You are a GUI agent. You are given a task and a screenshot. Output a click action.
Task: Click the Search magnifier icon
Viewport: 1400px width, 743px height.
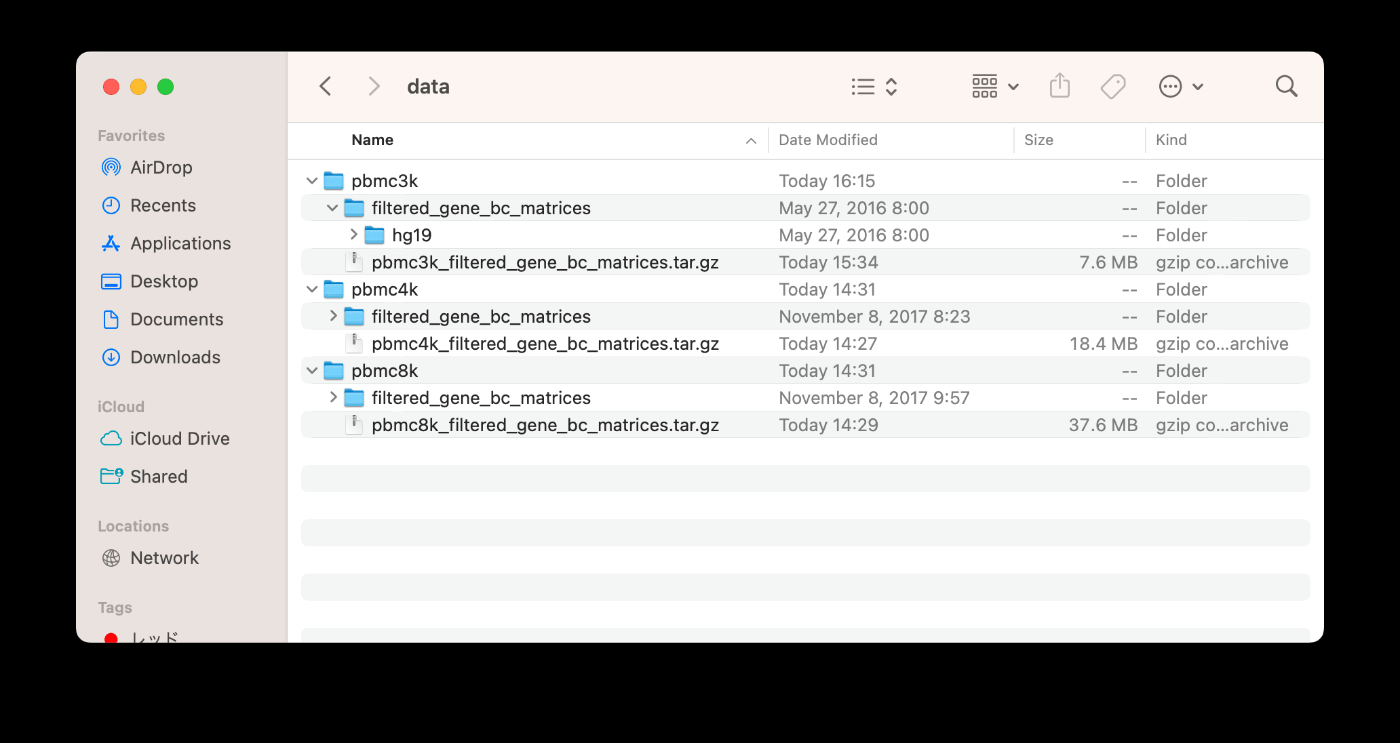tap(1287, 87)
